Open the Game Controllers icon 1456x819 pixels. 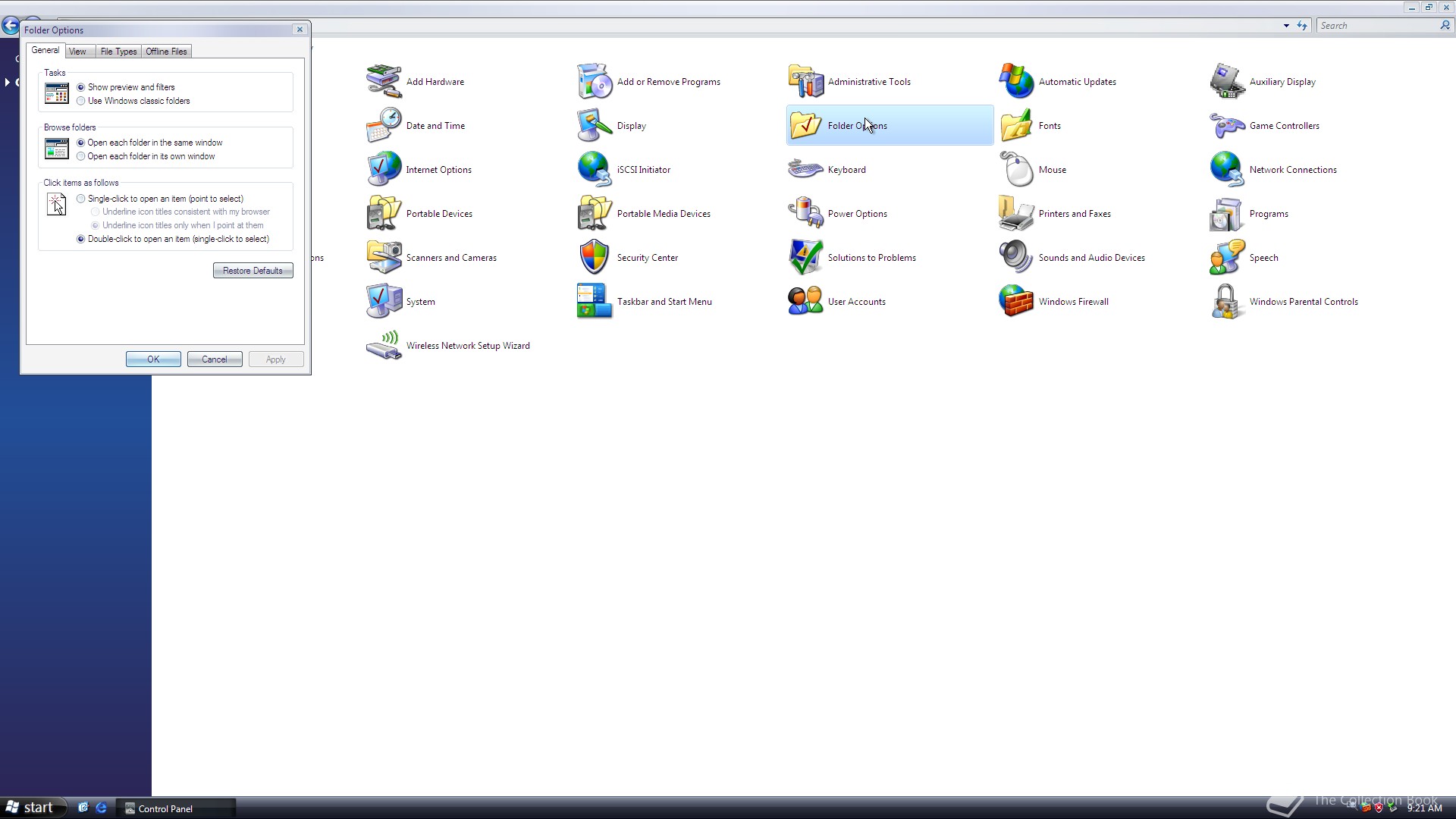pos(1227,126)
